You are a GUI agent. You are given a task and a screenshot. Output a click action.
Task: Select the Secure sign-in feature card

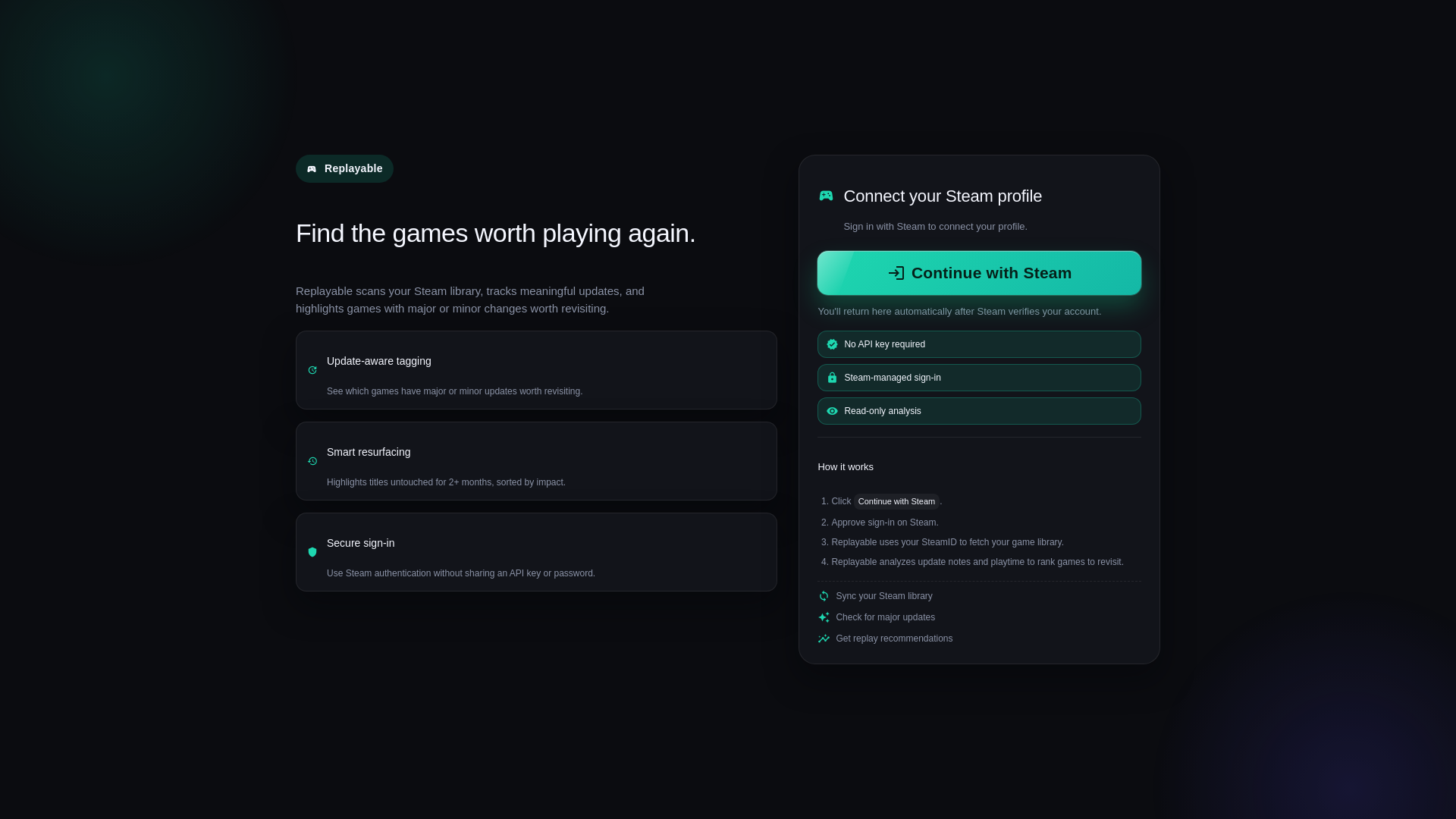[x=535, y=552]
